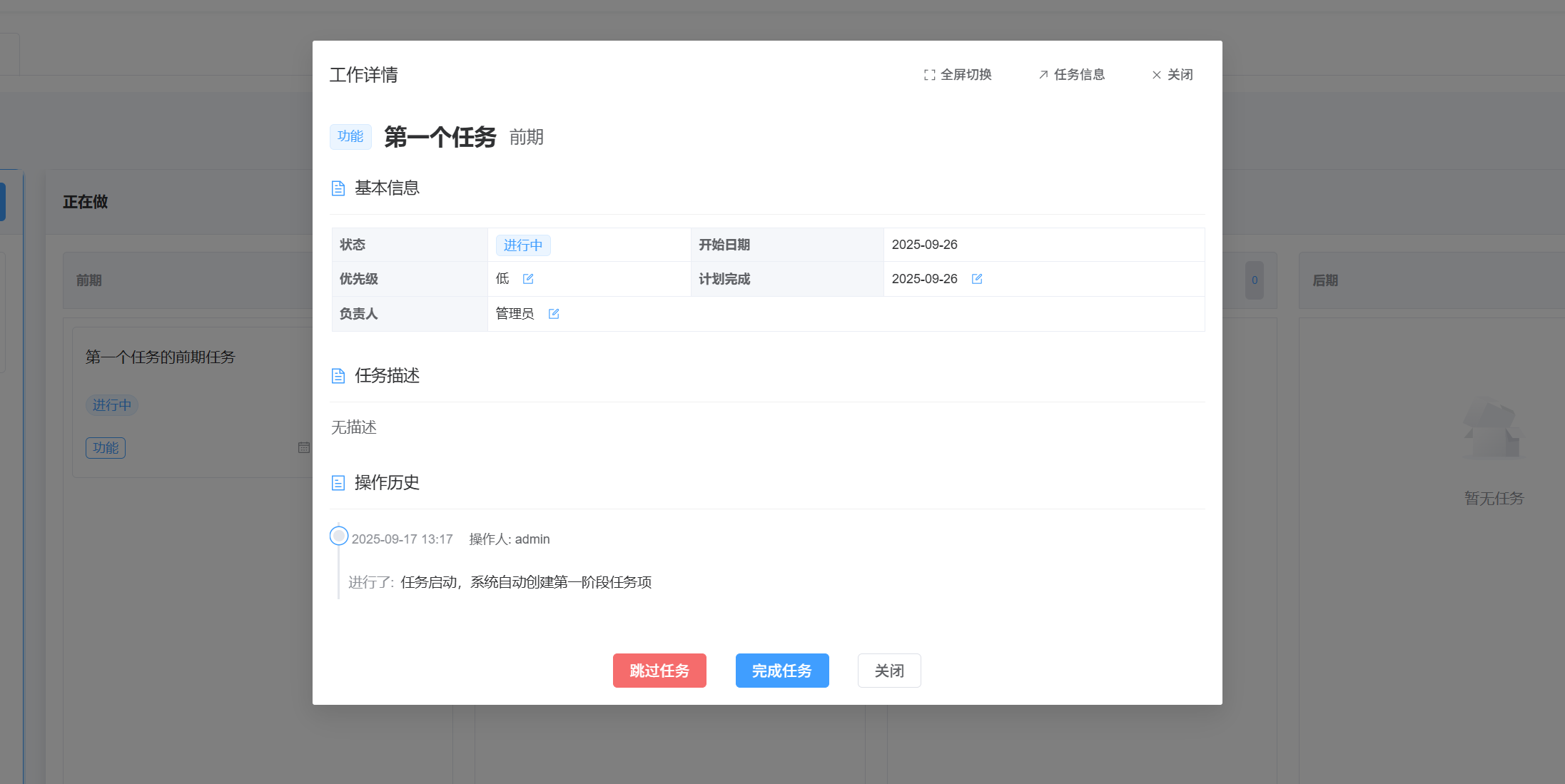Click the 全屏切换 text label
The height and width of the screenshot is (784, 1565).
coord(966,75)
